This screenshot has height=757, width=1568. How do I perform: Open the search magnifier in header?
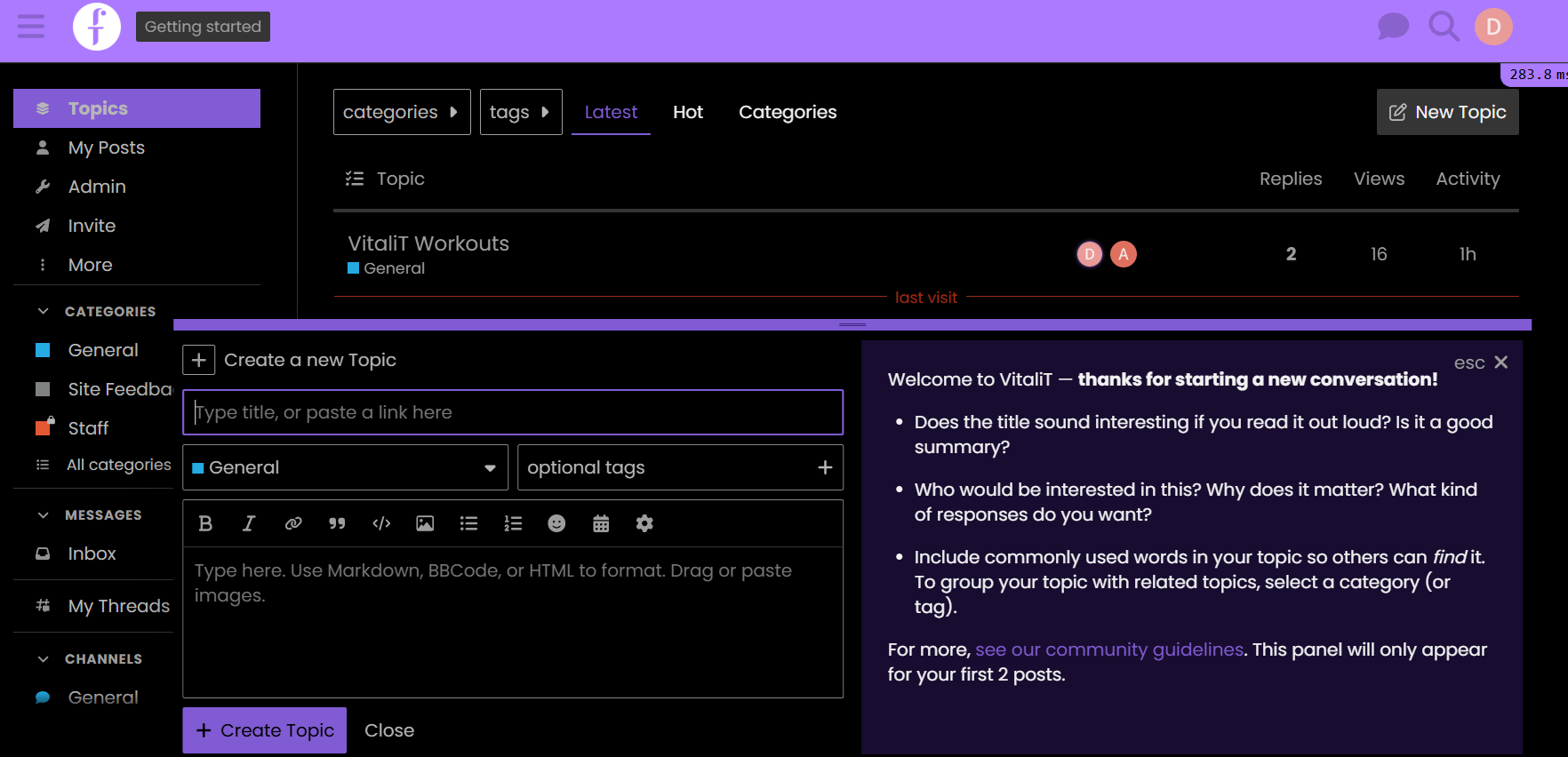click(x=1443, y=27)
